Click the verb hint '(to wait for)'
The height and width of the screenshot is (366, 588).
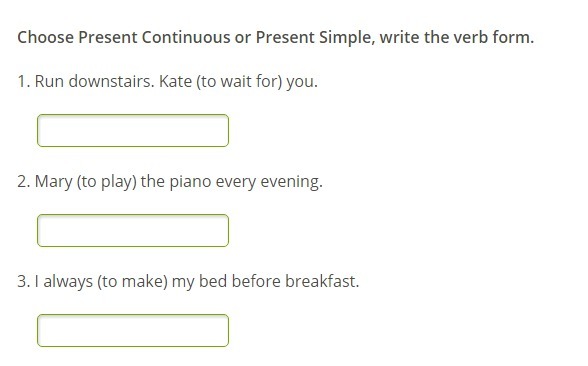point(239,82)
